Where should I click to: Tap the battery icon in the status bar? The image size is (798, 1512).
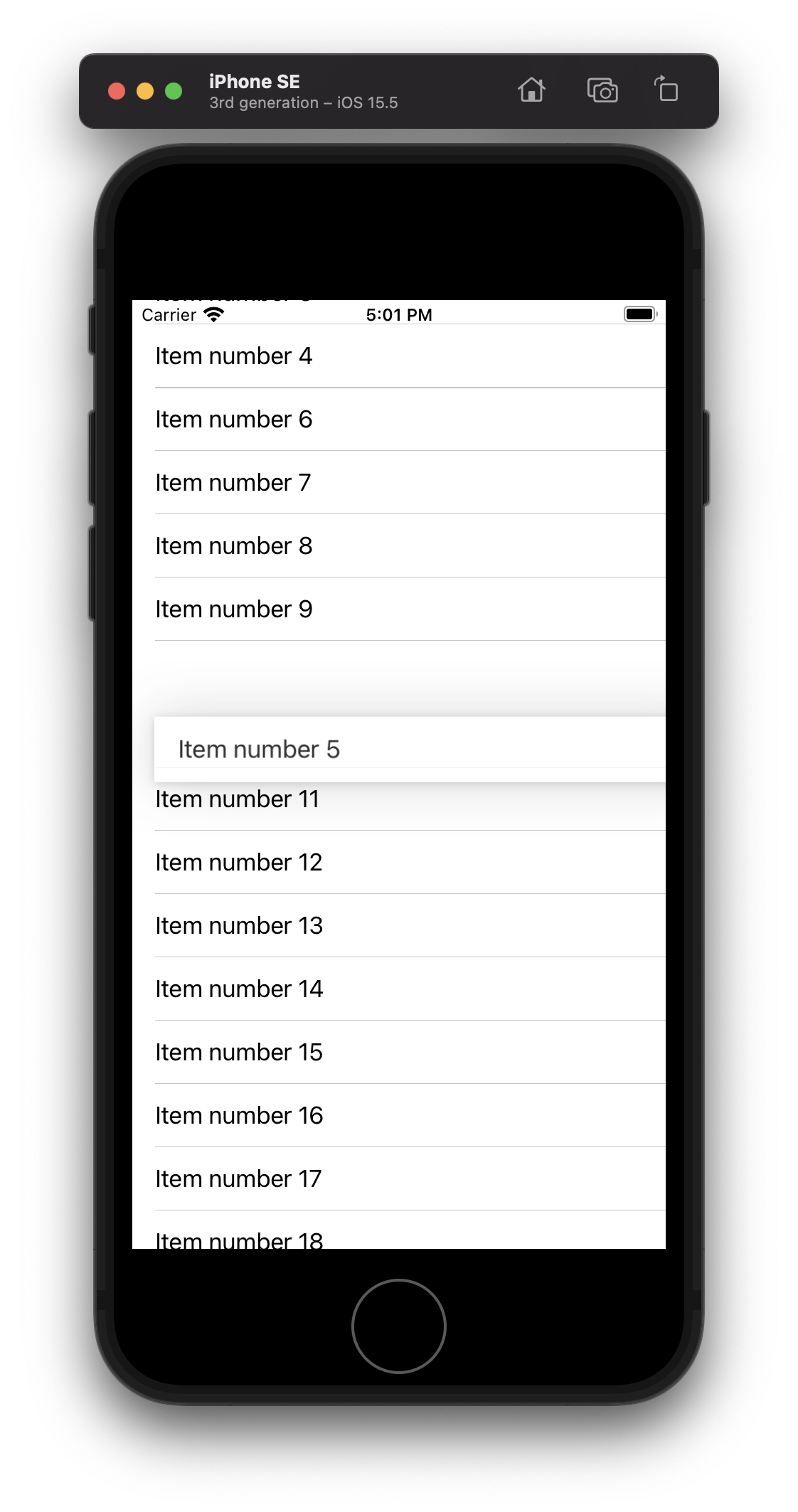[x=639, y=314]
